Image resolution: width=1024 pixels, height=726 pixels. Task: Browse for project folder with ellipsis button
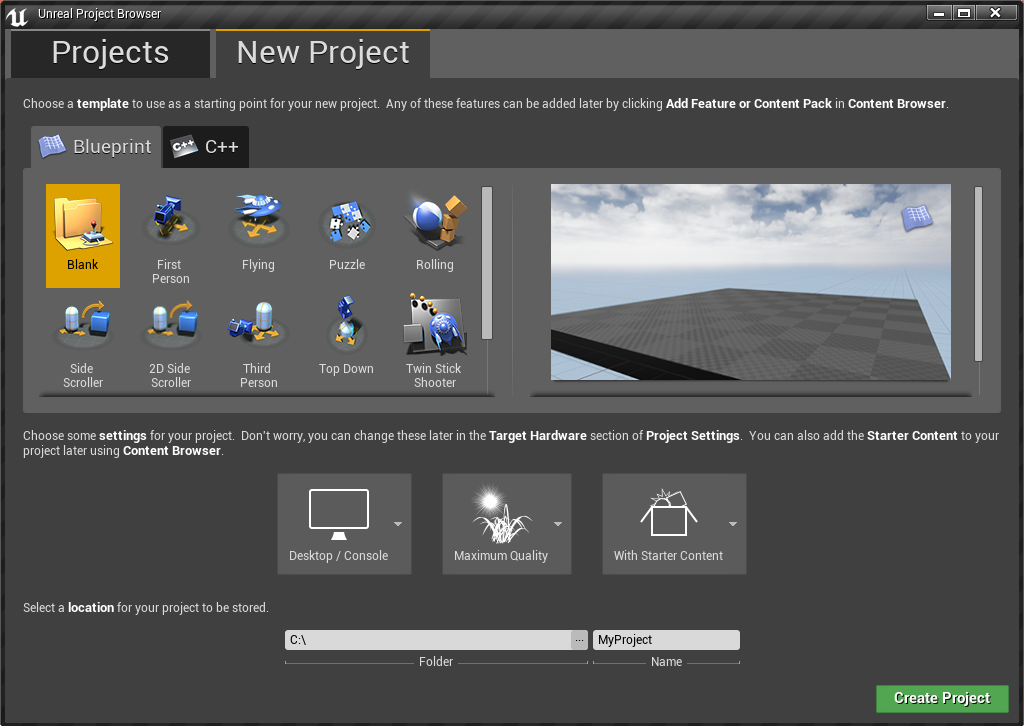[x=579, y=640]
